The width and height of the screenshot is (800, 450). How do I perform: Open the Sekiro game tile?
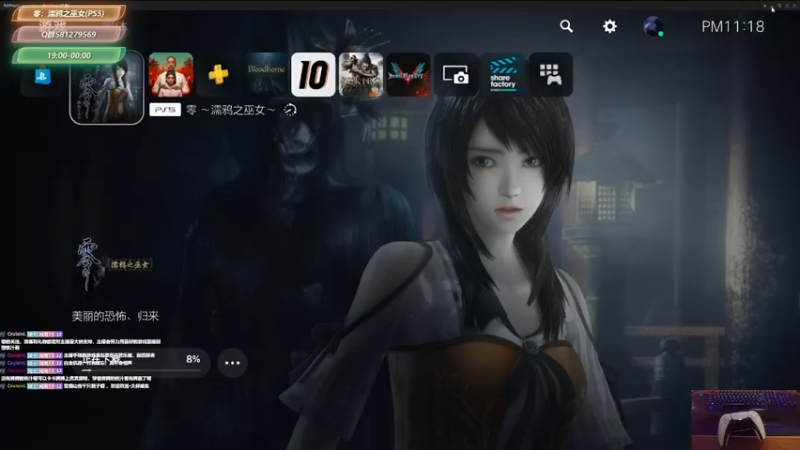tap(361, 74)
